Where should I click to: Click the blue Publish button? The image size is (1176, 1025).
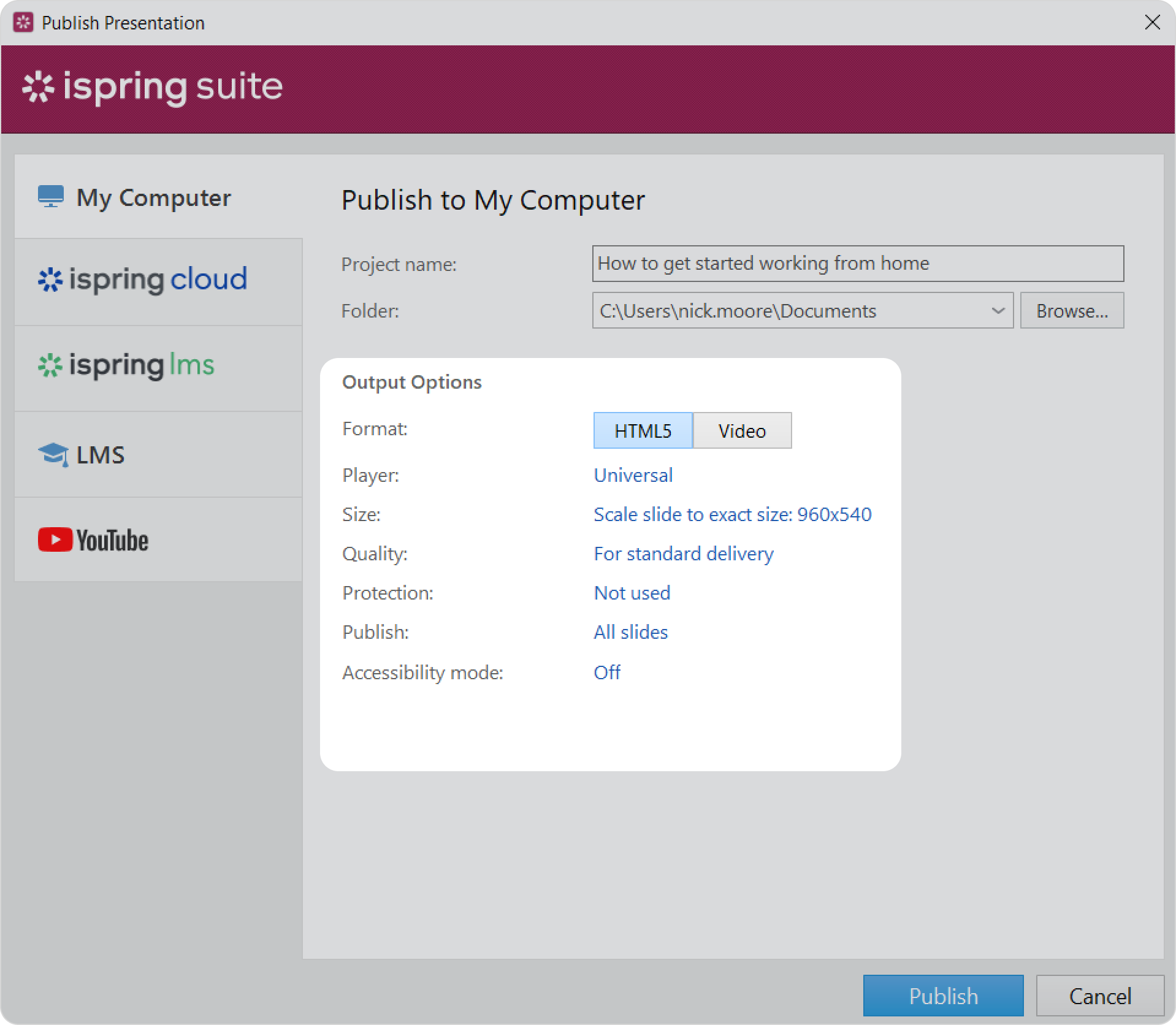(943, 996)
